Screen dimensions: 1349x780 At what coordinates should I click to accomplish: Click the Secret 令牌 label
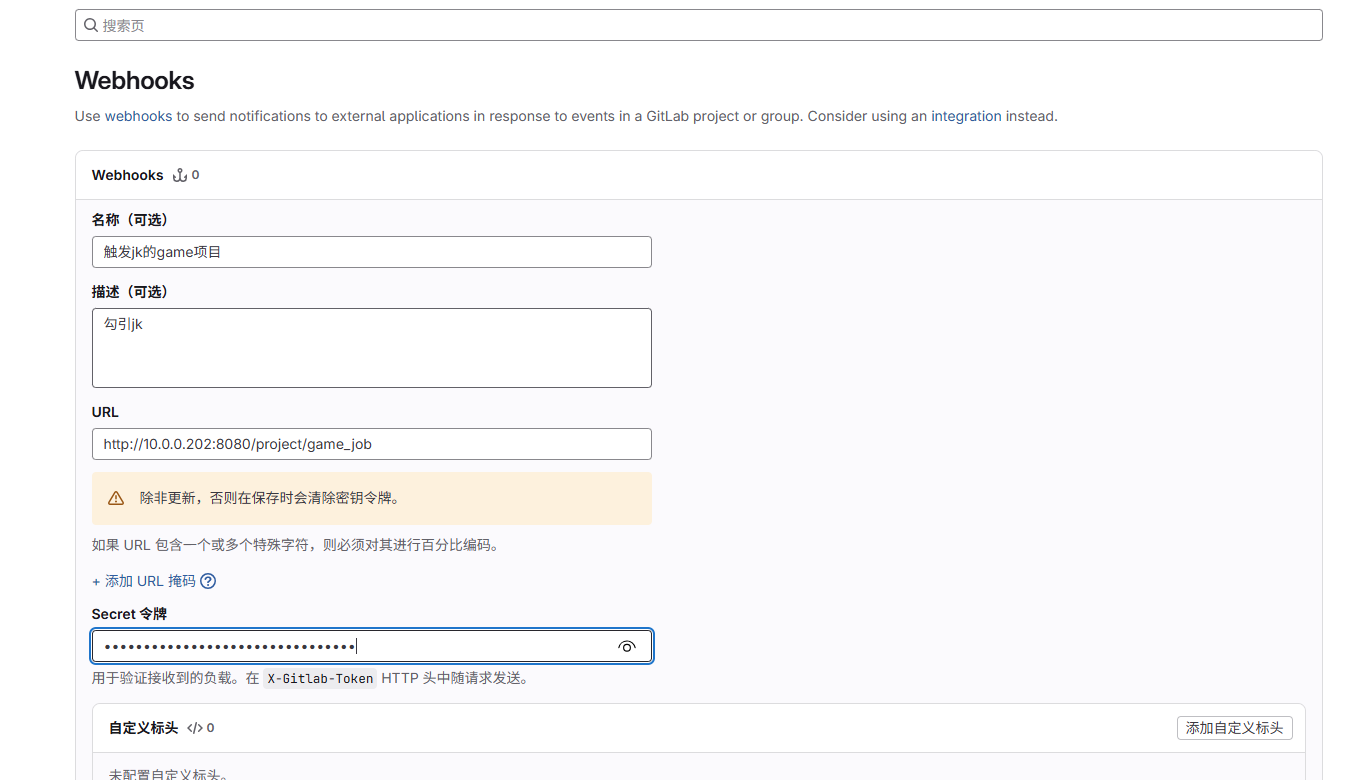click(x=129, y=614)
